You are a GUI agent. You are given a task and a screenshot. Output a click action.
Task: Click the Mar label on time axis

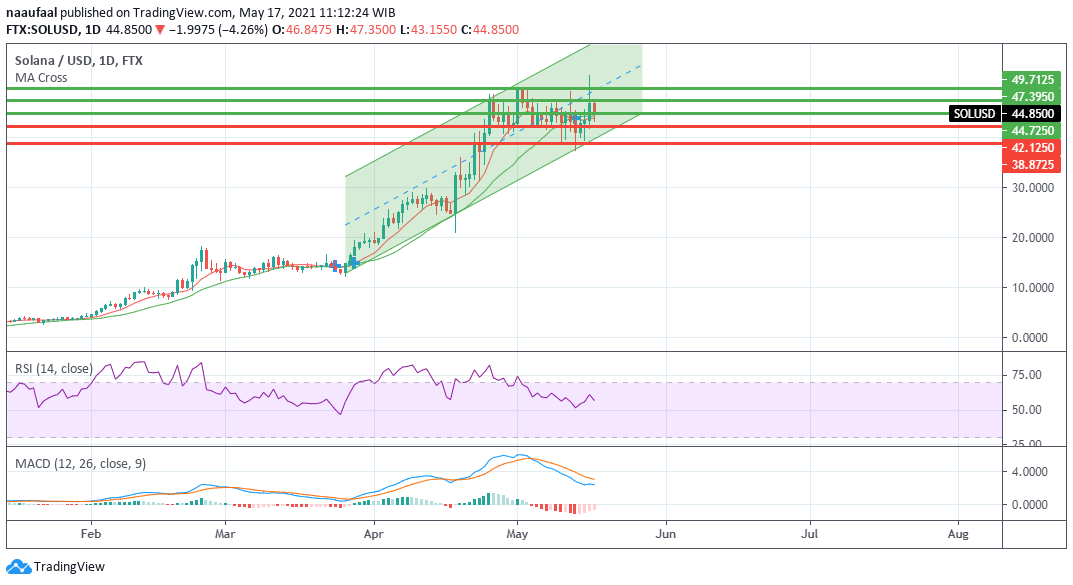click(225, 534)
